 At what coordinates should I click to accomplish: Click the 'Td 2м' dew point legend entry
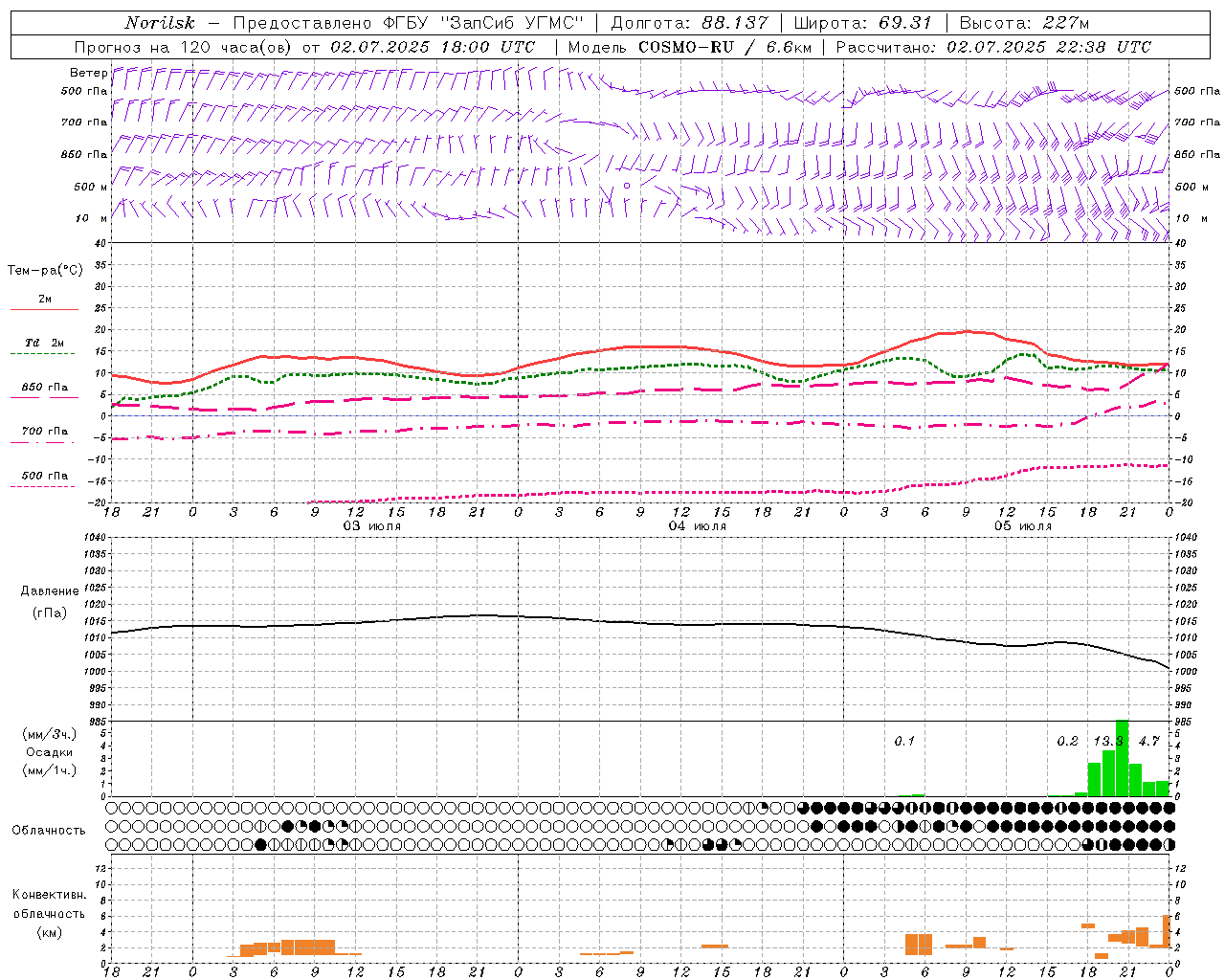pos(44,343)
